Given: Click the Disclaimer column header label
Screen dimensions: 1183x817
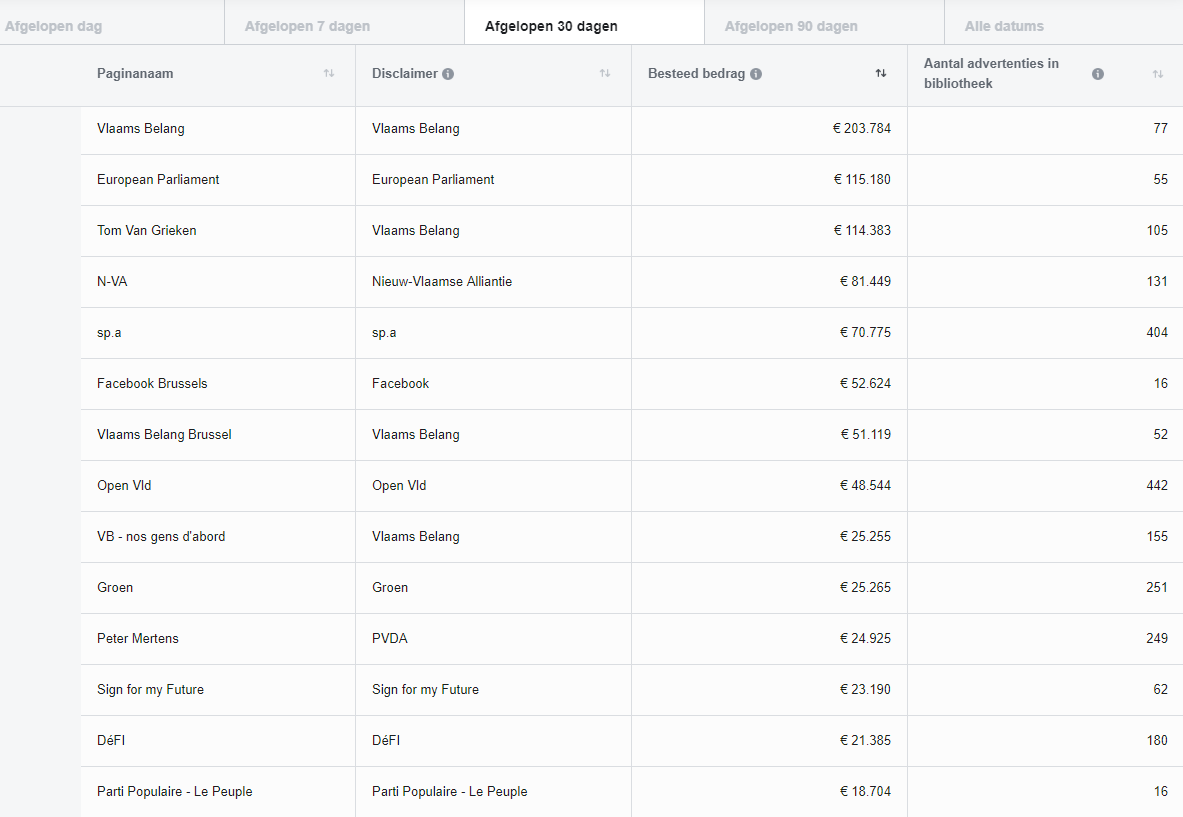Looking at the screenshot, I should point(404,73).
